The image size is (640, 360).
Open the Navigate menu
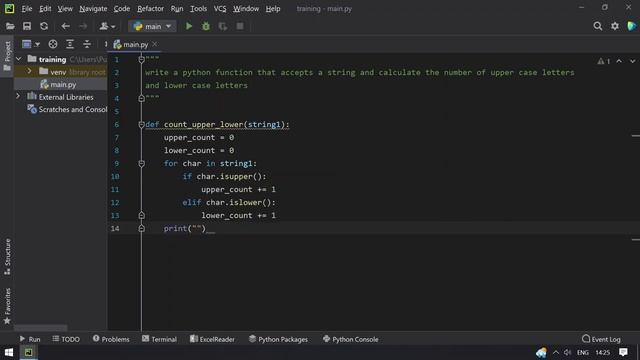(93, 9)
